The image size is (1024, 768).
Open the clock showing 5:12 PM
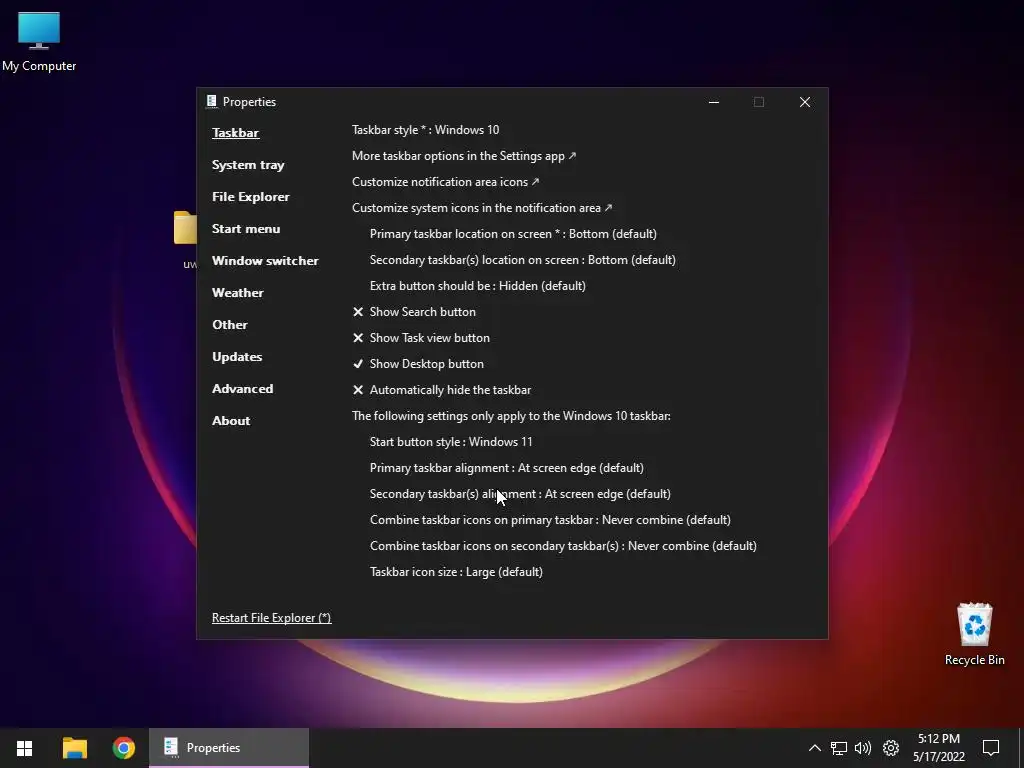point(938,748)
